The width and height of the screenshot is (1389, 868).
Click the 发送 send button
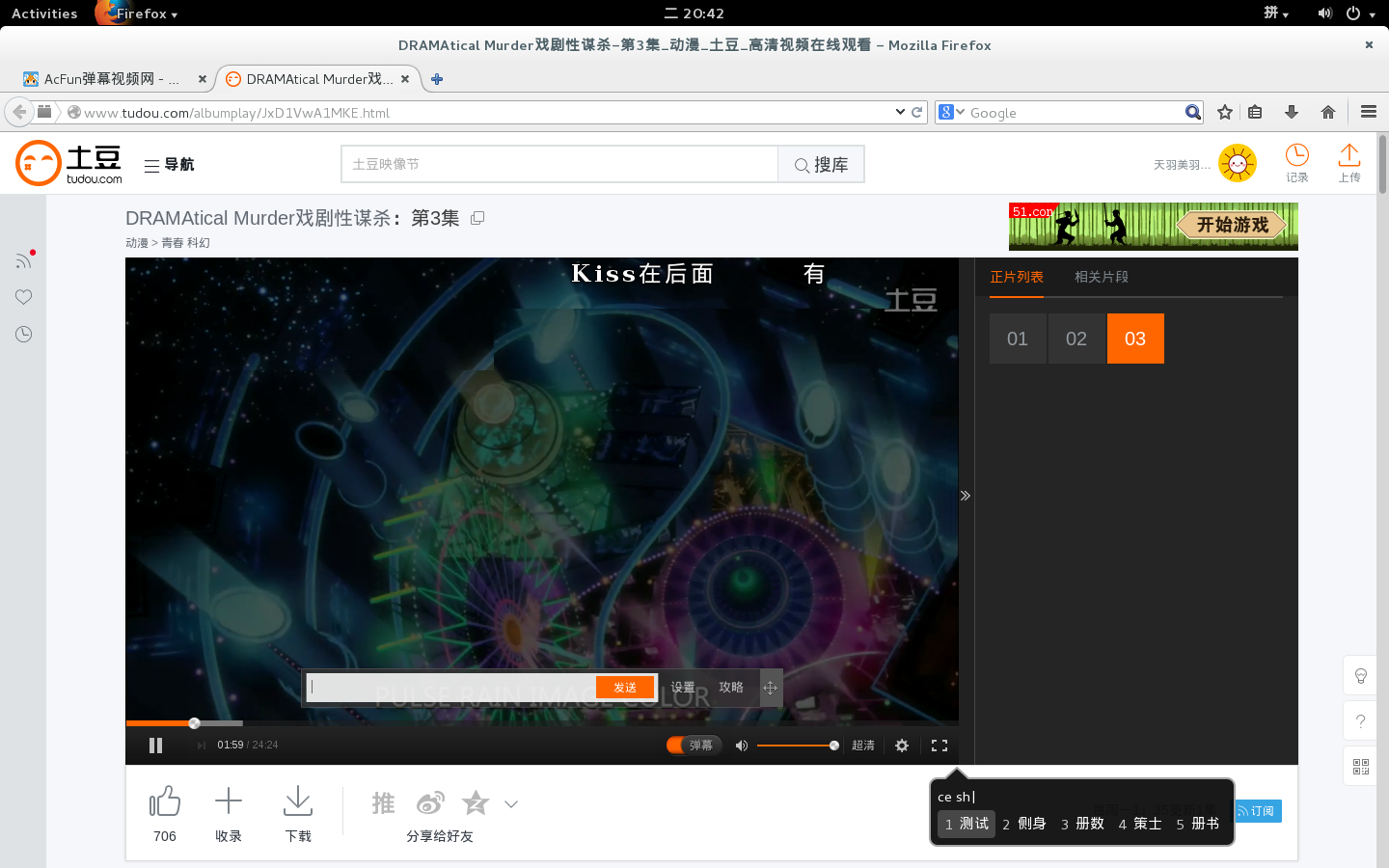625,687
